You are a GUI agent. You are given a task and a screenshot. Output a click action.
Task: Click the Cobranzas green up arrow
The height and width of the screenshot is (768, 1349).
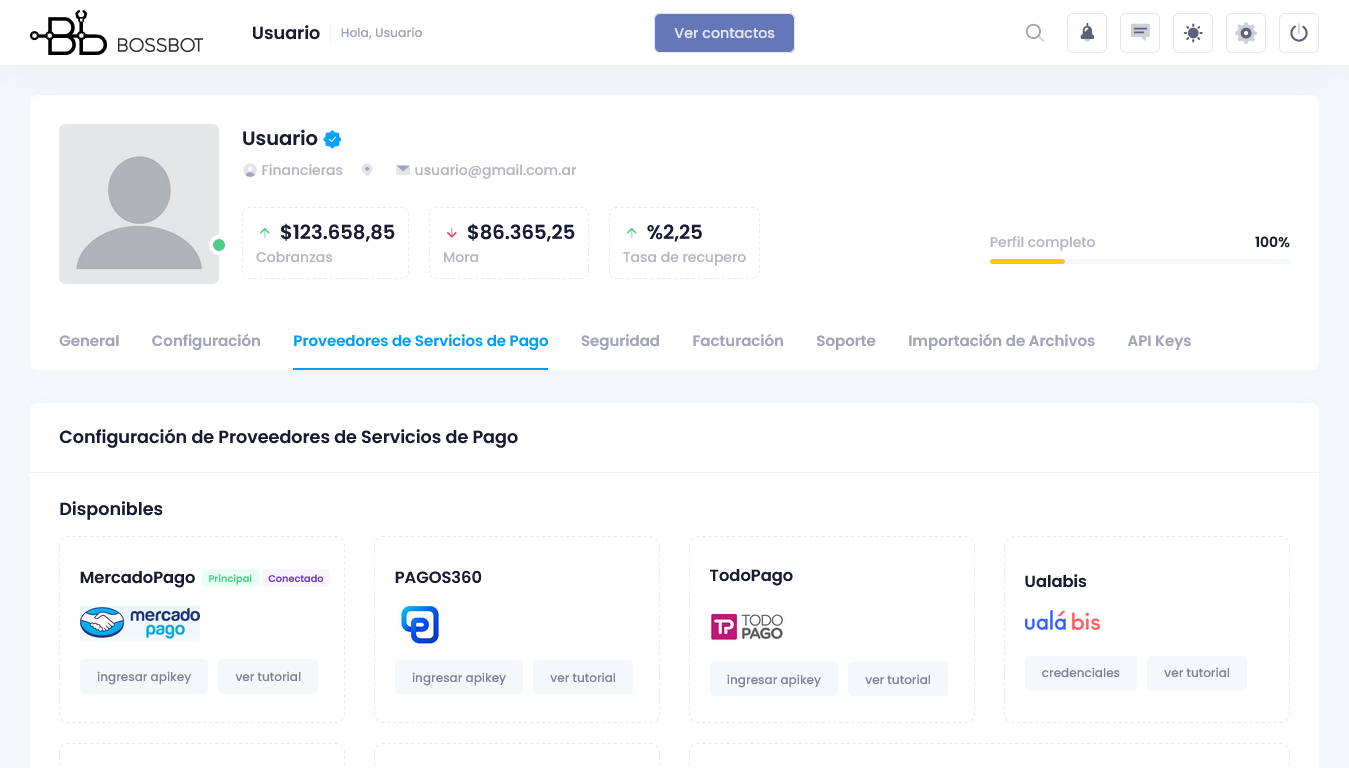coord(265,232)
